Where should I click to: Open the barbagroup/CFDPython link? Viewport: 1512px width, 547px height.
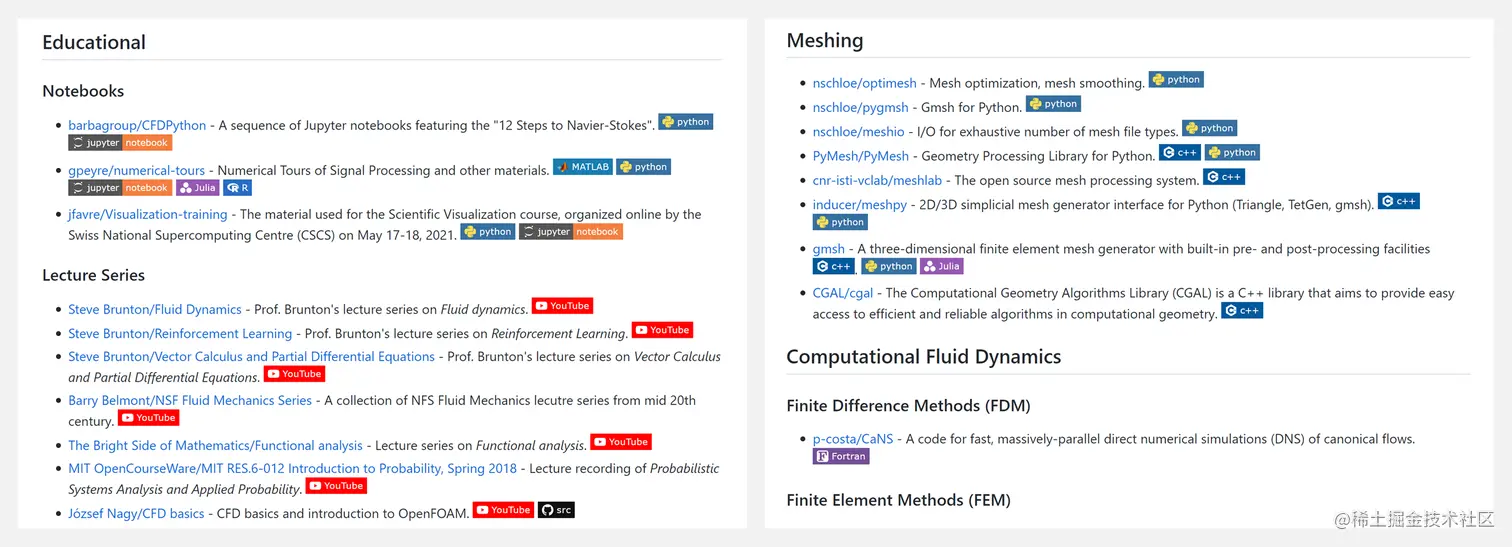pyautogui.click(x=137, y=126)
